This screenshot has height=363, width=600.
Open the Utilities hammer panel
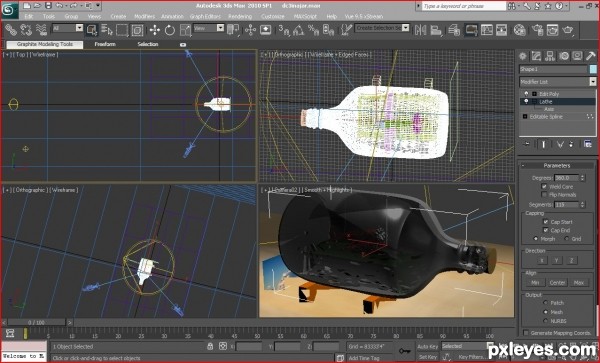point(591,56)
